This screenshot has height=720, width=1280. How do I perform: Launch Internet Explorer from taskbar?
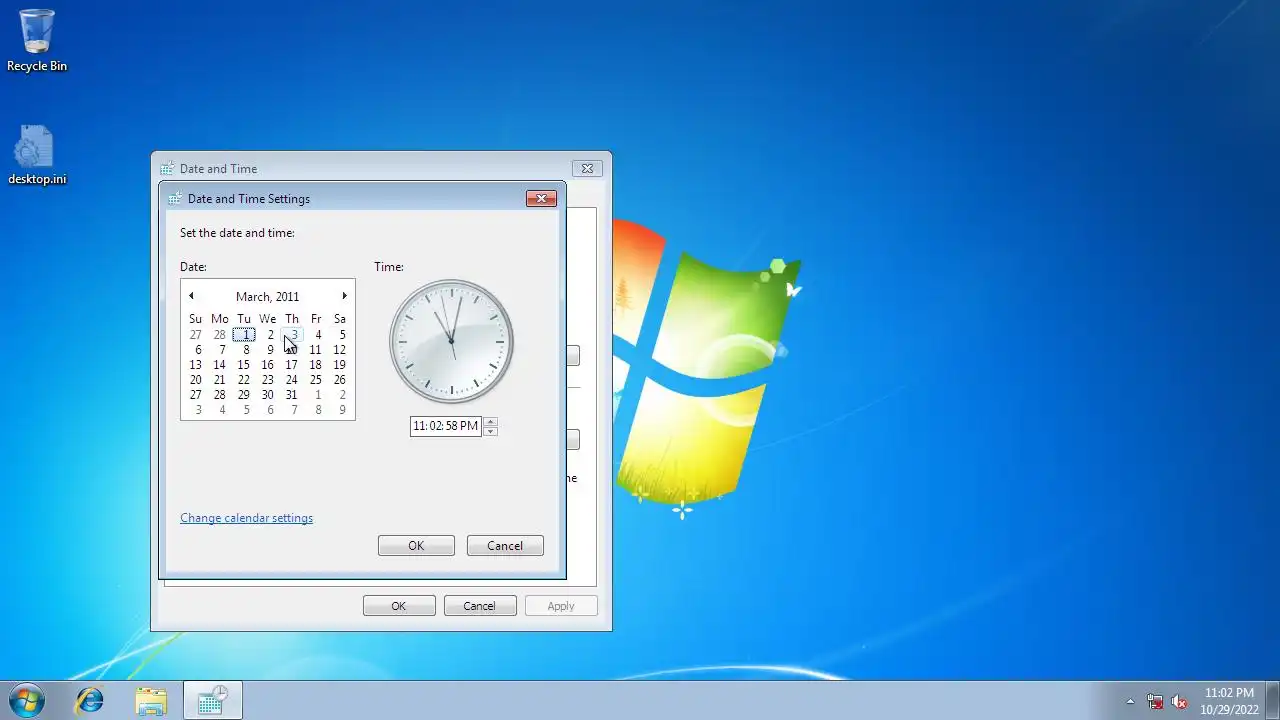pos(90,700)
